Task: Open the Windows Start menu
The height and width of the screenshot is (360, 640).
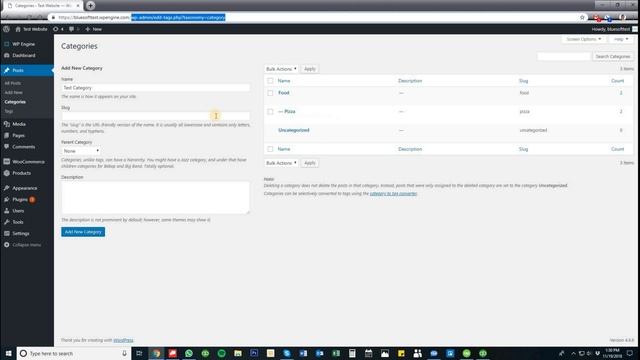Action: pos(8,353)
